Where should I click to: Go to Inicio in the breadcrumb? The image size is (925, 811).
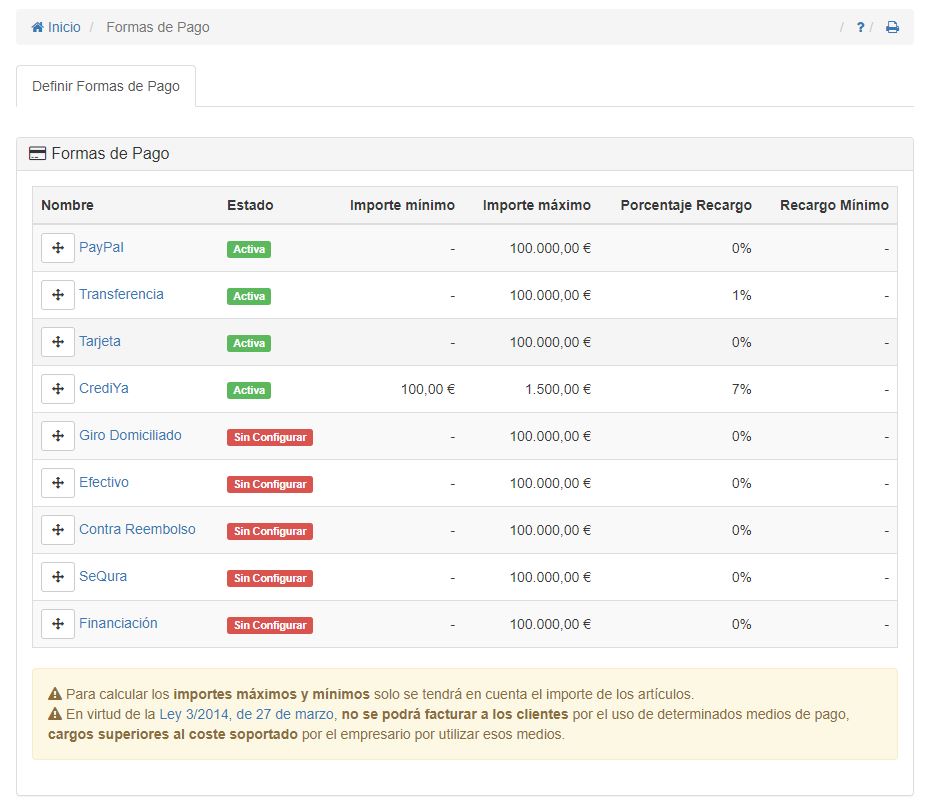click(x=56, y=28)
